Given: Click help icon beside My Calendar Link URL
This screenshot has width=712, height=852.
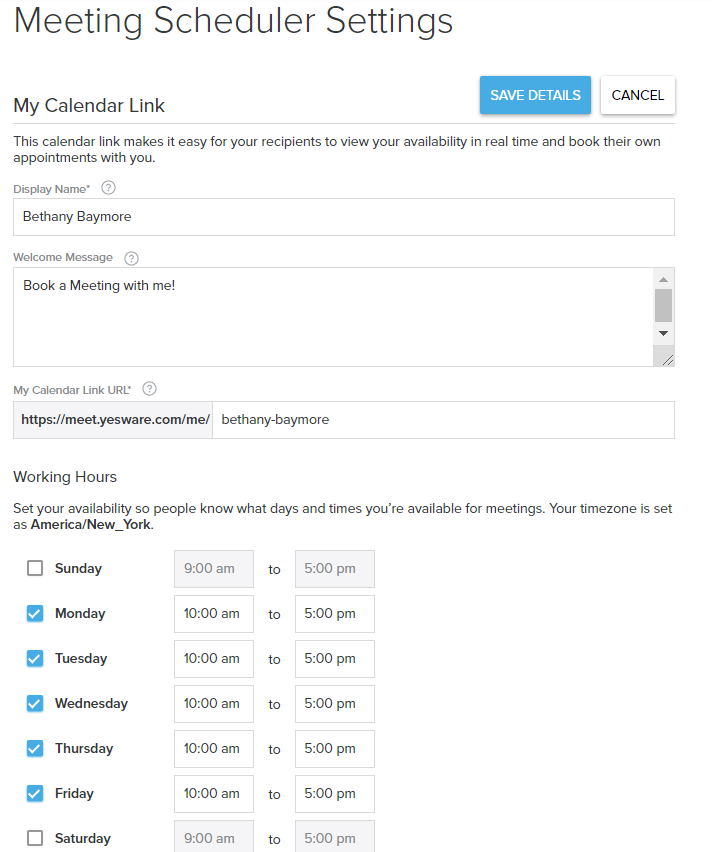Looking at the screenshot, I should [150, 389].
